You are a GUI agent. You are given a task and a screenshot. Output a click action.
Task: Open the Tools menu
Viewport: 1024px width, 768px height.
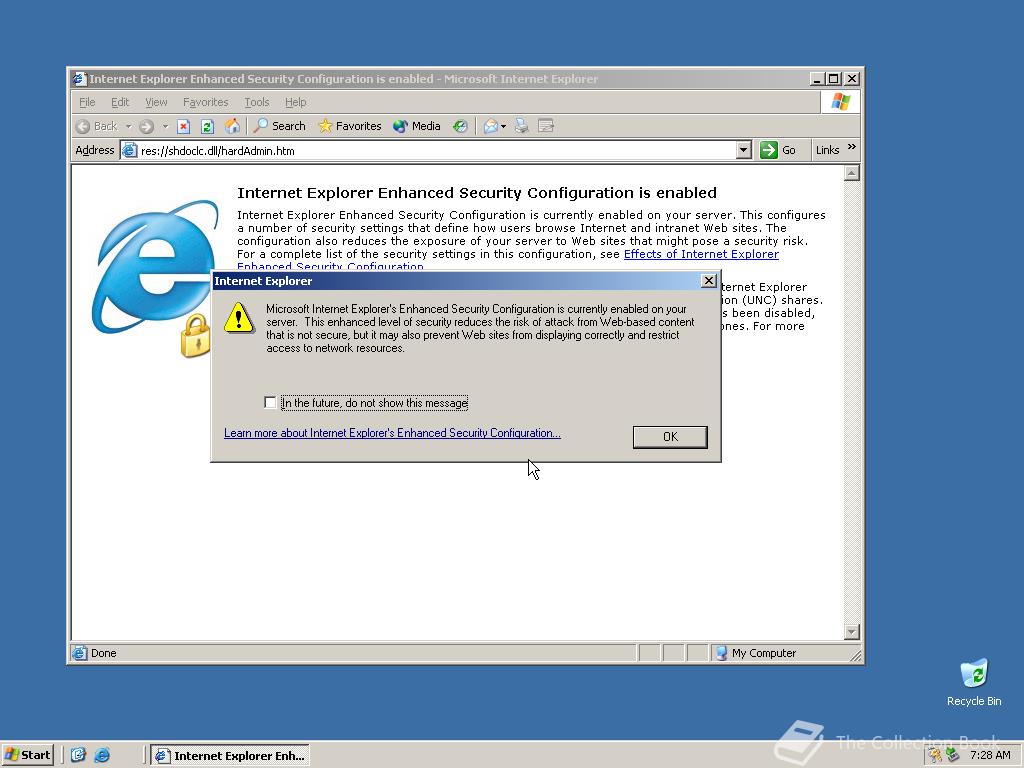click(257, 103)
